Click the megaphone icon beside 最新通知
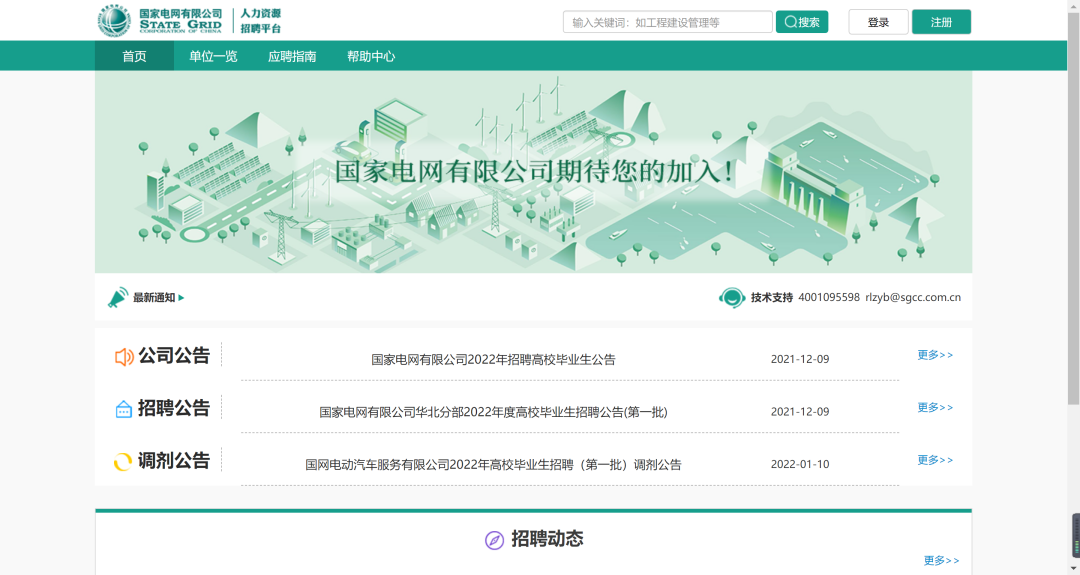This screenshot has width=1080, height=575. pos(117,297)
